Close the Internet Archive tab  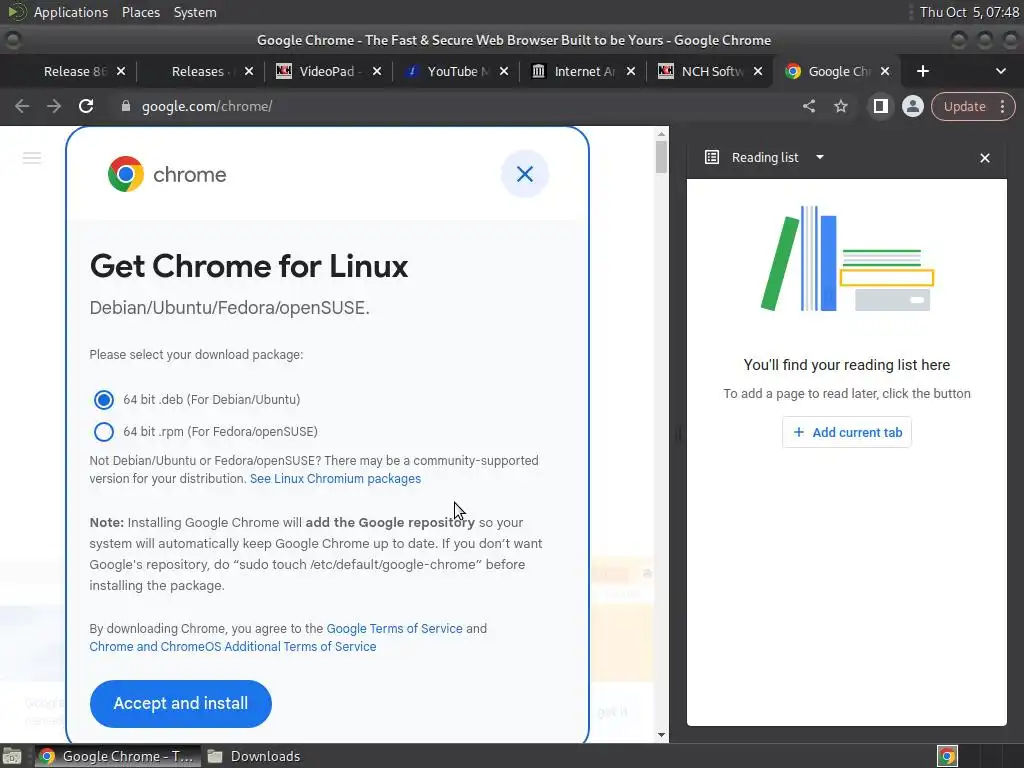point(631,71)
